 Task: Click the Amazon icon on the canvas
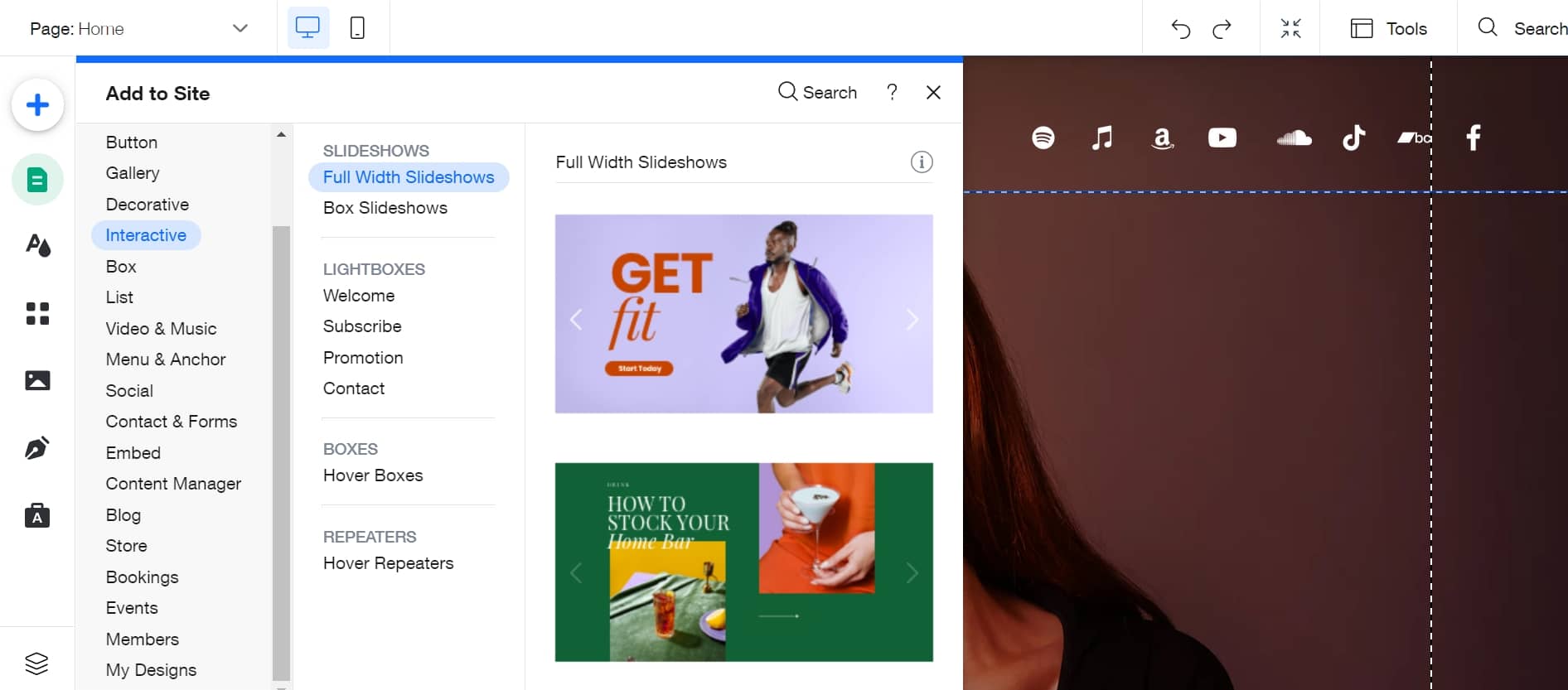click(1163, 138)
